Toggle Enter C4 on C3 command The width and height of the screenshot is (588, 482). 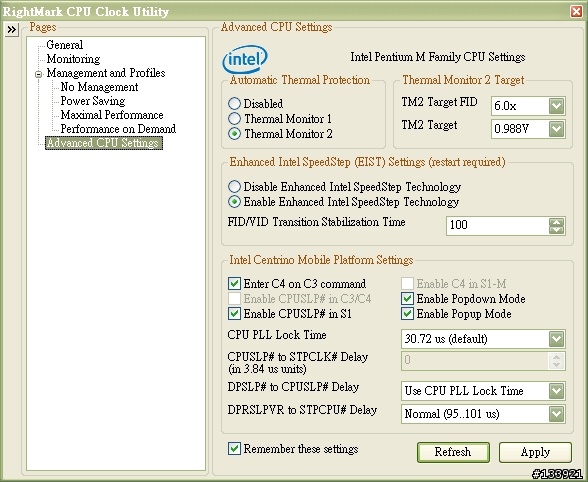point(234,284)
